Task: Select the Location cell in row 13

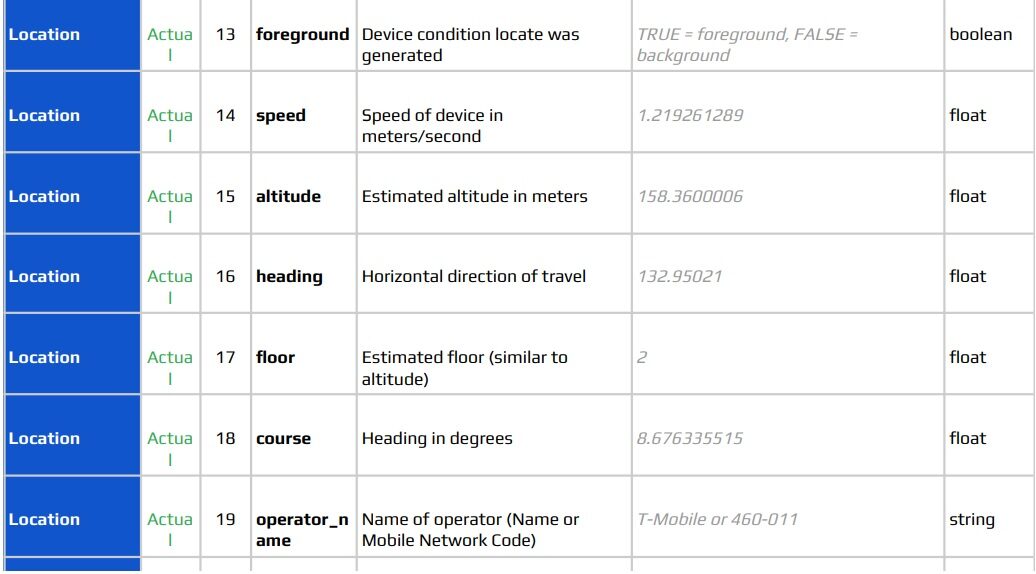Action: [73, 35]
